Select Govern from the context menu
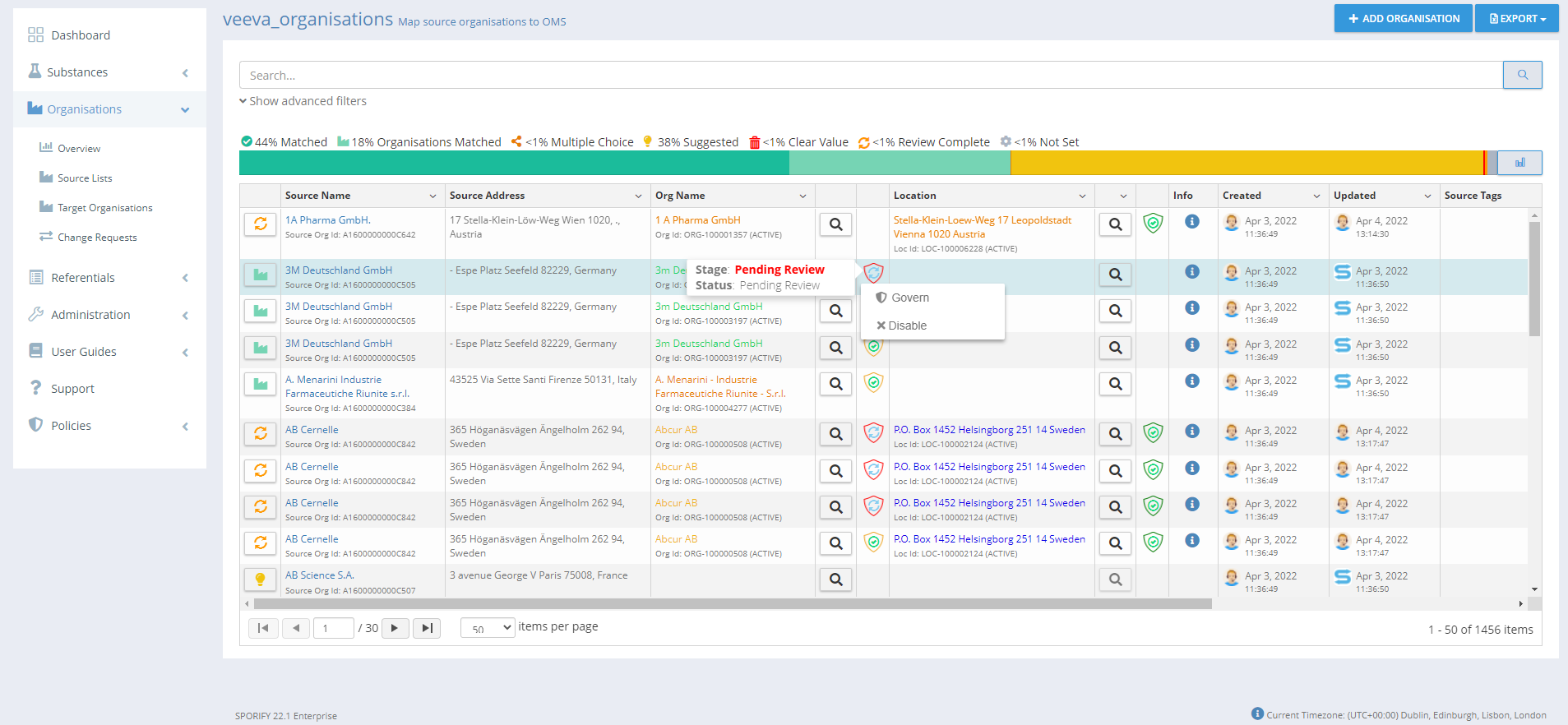 (909, 298)
